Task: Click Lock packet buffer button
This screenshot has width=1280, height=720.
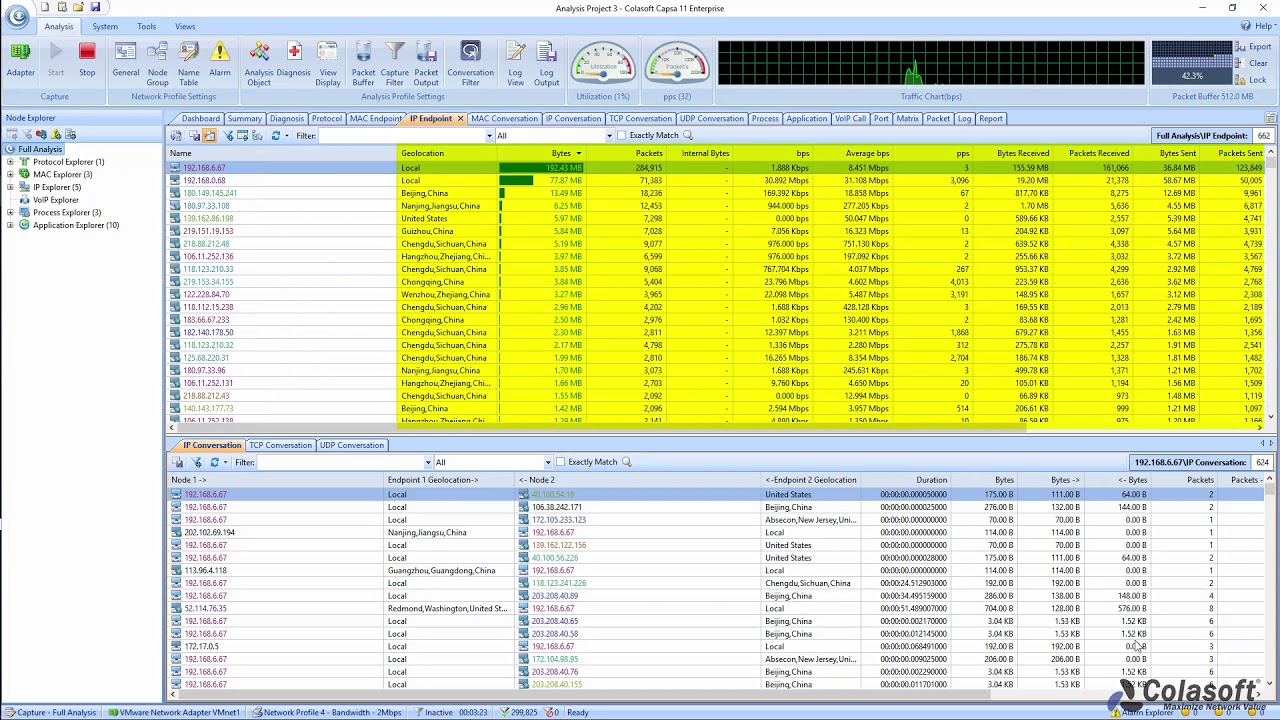Action: coord(1251,80)
